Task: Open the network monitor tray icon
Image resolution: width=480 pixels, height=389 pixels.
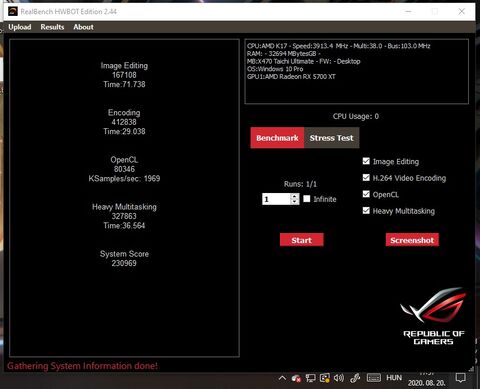Action: pos(310,378)
